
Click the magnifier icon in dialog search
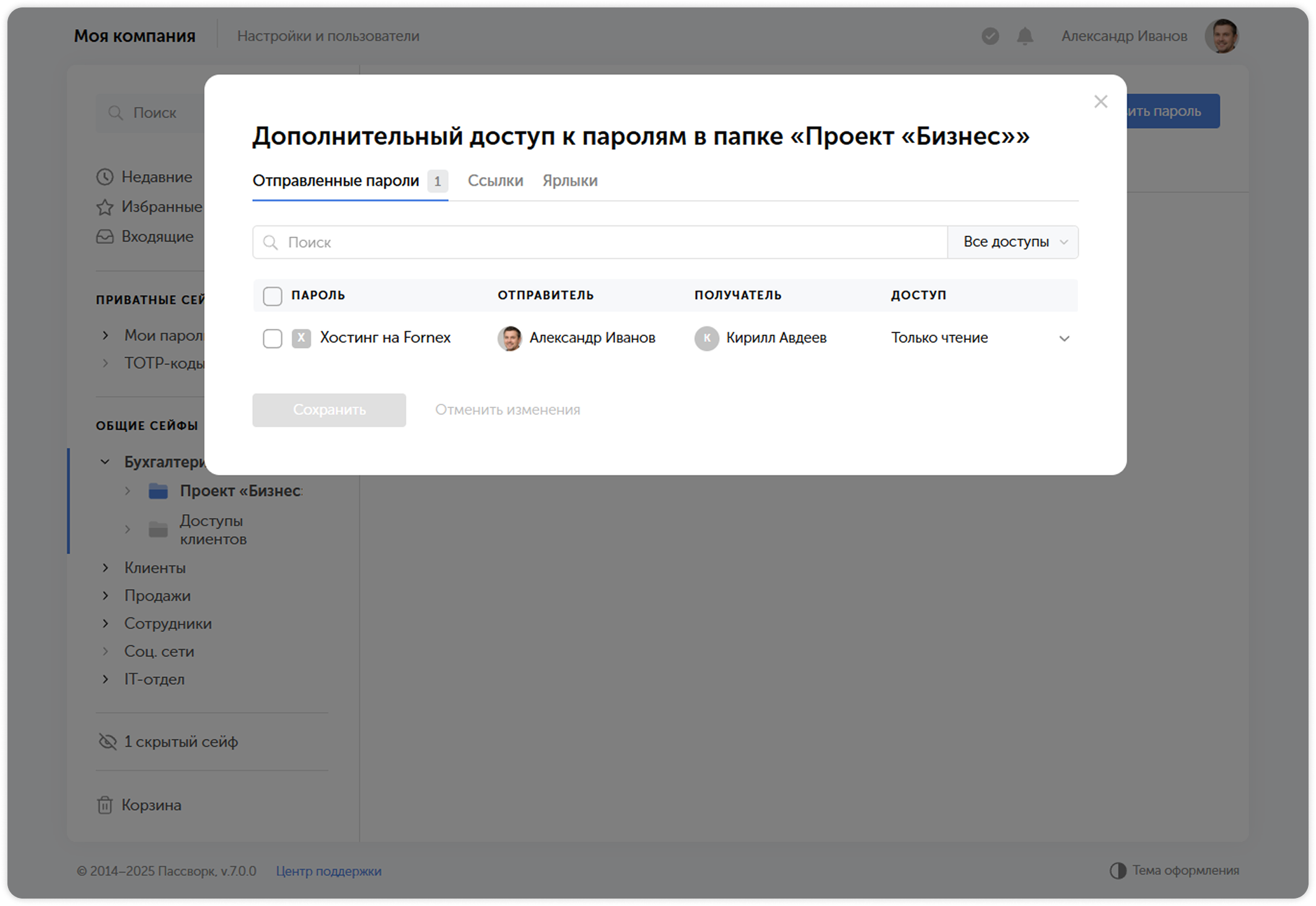pyautogui.click(x=270, y=243)
